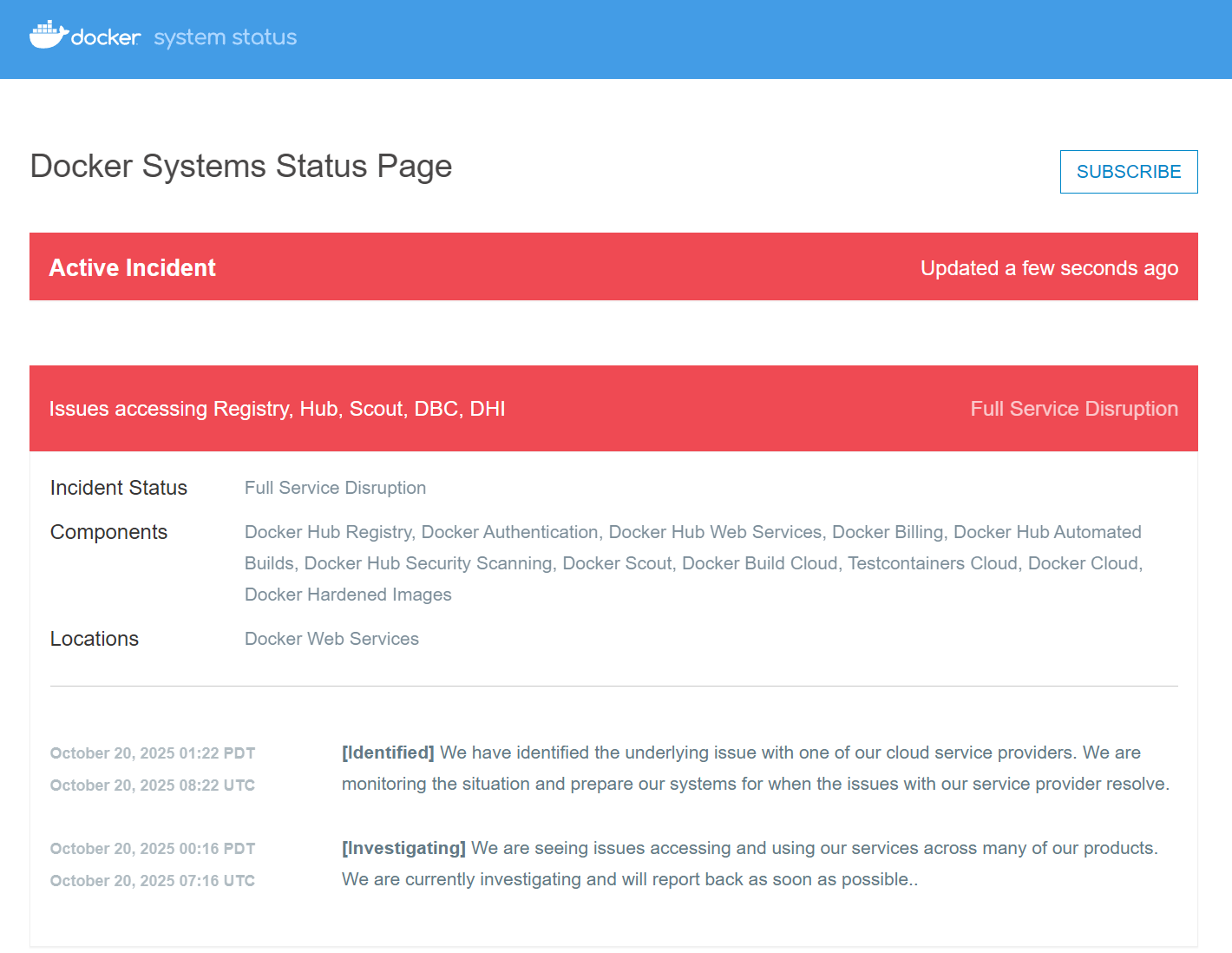Click 'Docker Hub Registry' in components list
Screen dimensions: 1232x953
point(328,532)
